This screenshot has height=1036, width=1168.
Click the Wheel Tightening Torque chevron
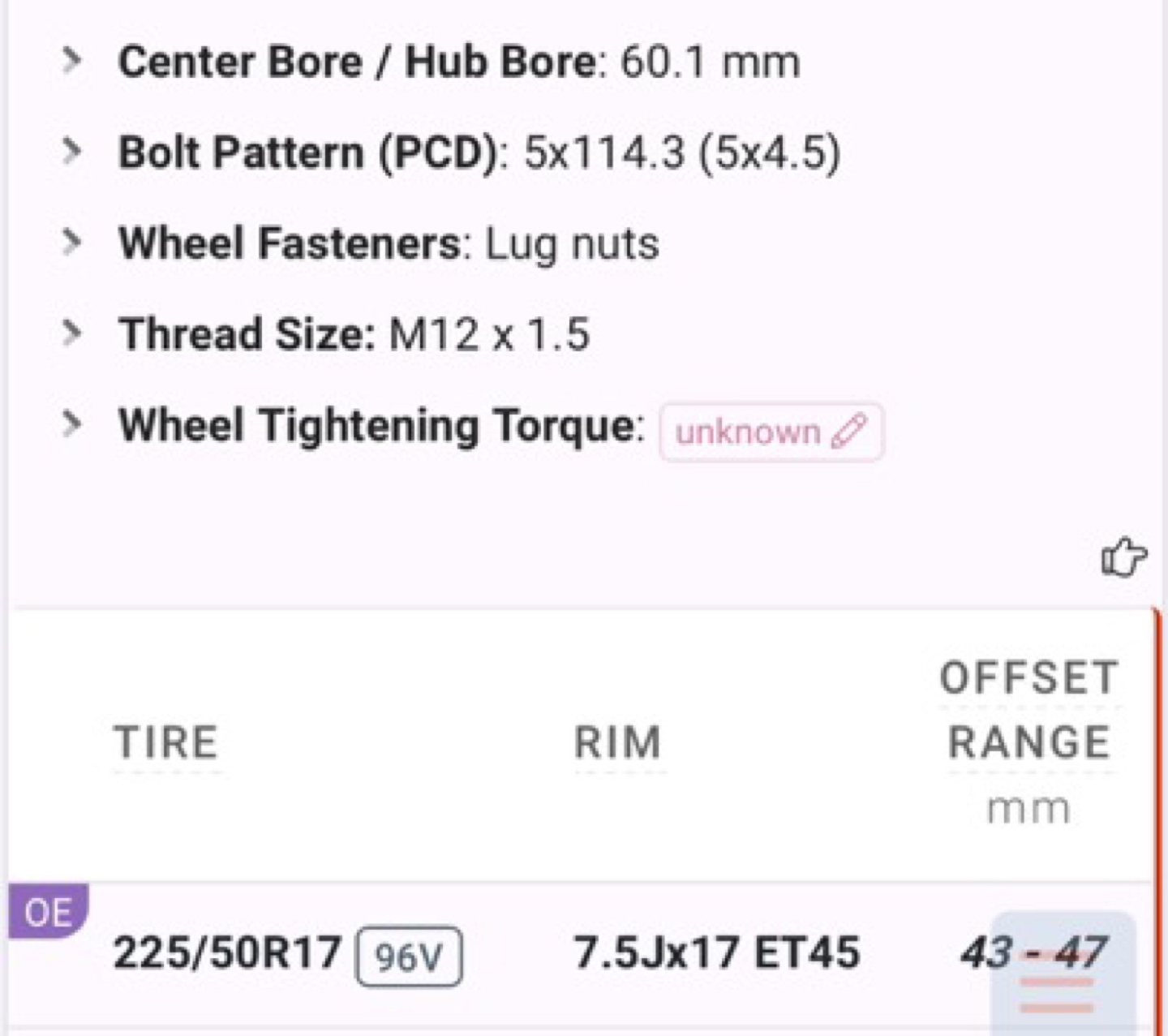click(72, 423)
